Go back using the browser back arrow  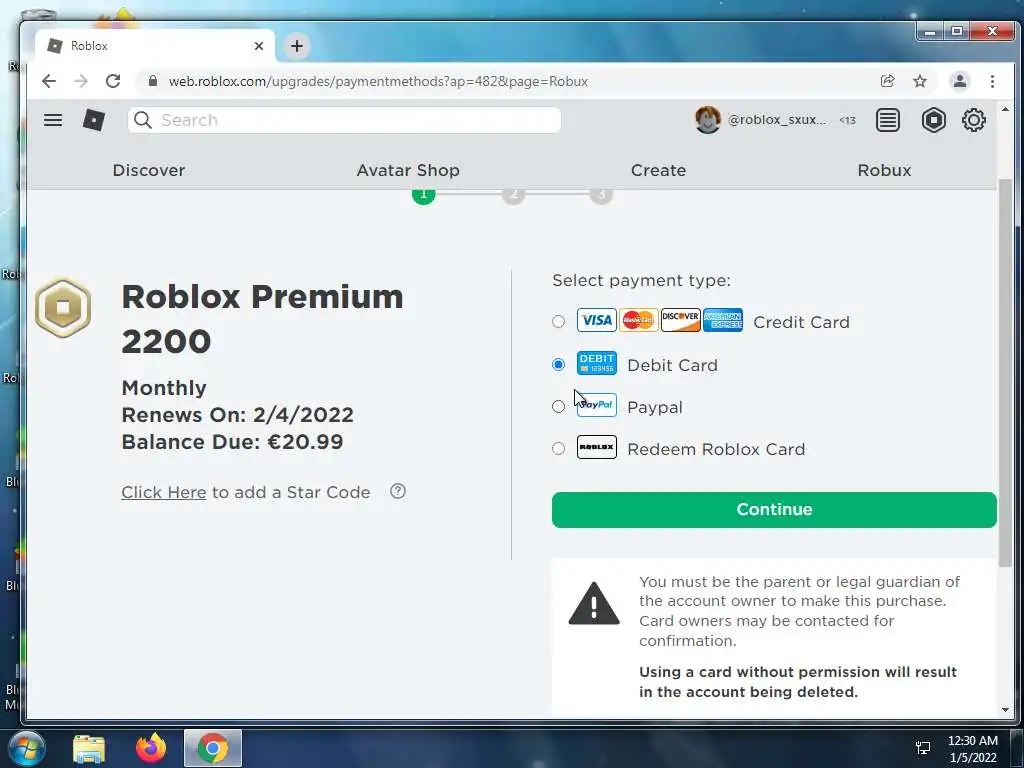[x=49, y=81]
